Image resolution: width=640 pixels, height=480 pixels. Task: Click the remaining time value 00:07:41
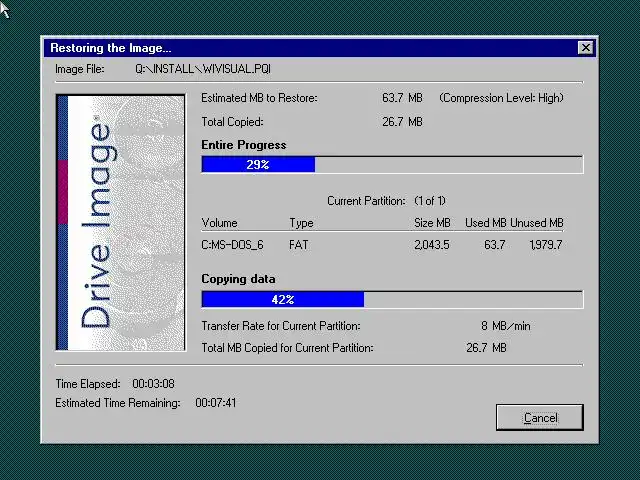216,403
